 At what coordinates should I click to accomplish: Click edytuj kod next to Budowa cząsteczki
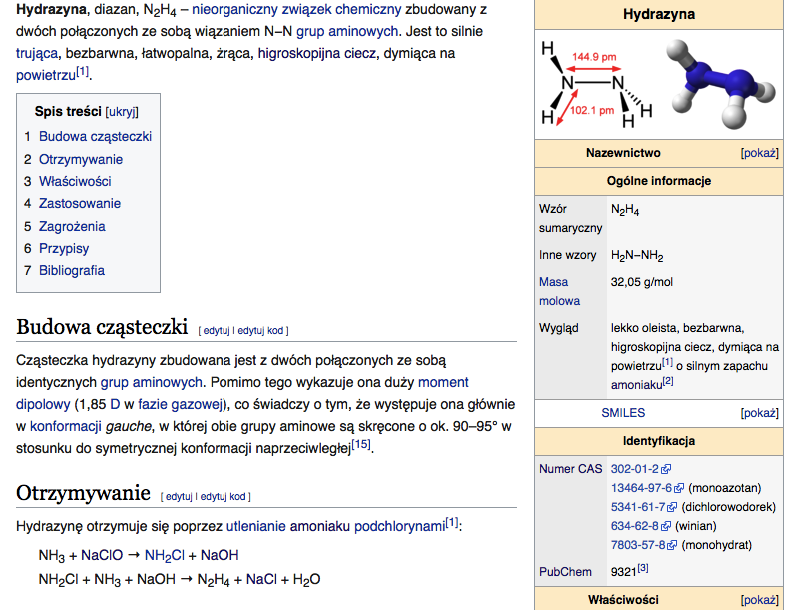click(x=260, y=331)
